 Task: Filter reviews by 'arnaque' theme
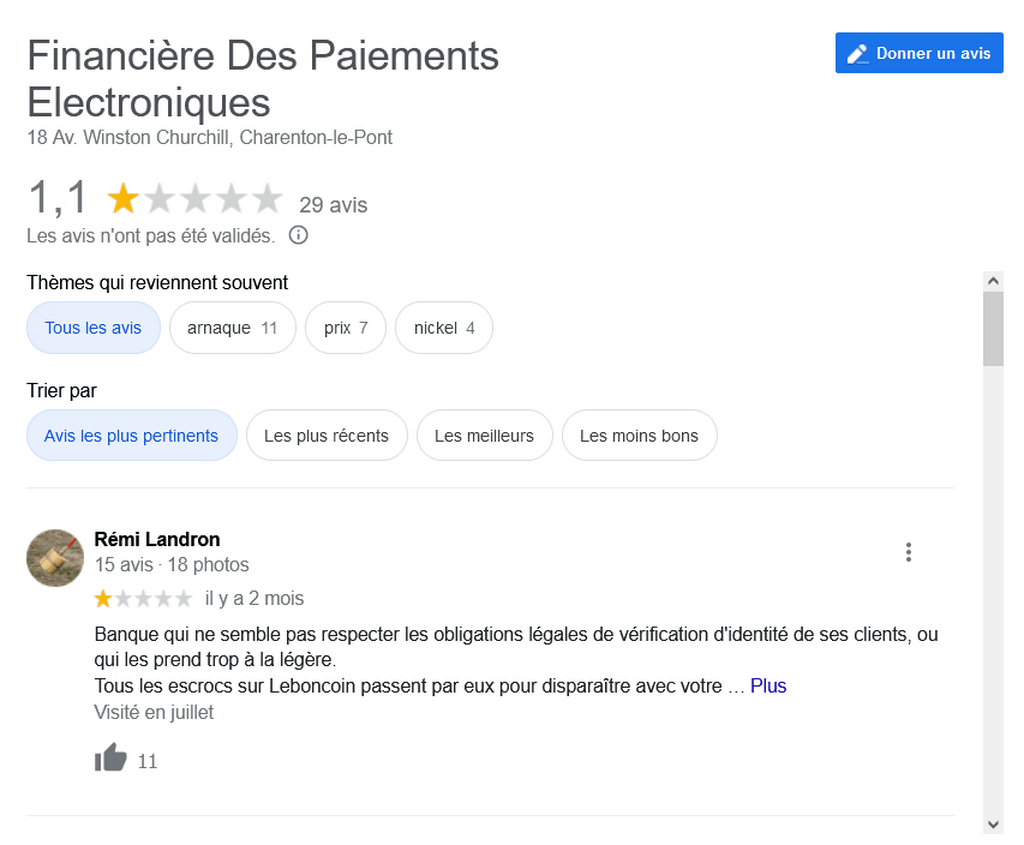[x=232, y=328]
